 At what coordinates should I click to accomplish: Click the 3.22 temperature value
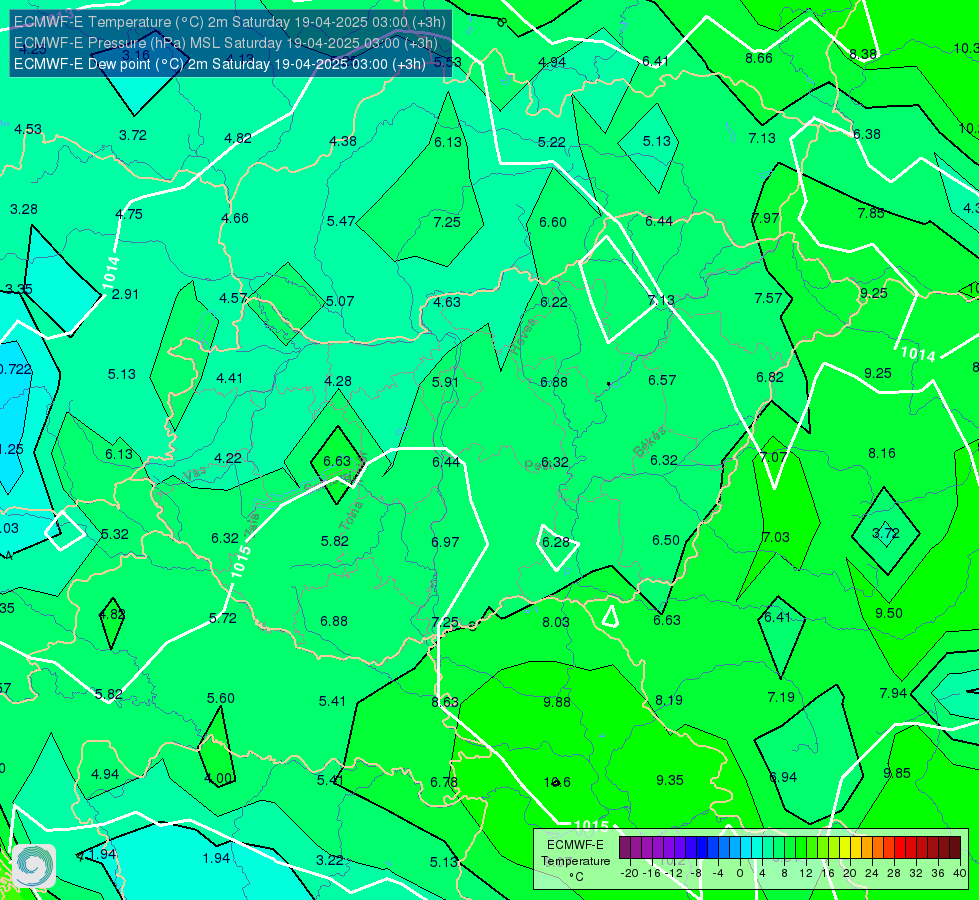(x=330, y=861)
